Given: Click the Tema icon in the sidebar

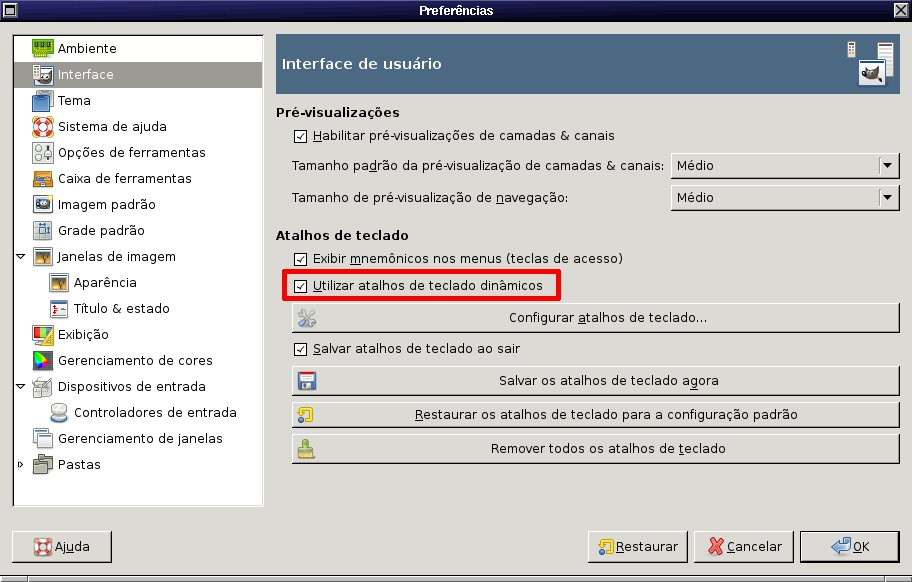Looking at the screenshot, I should click(x=42, y=101).
